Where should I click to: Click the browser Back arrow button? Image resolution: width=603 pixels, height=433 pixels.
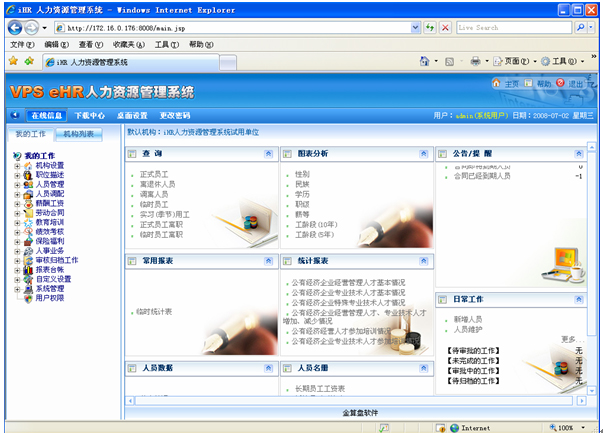[x=17, y=28]
